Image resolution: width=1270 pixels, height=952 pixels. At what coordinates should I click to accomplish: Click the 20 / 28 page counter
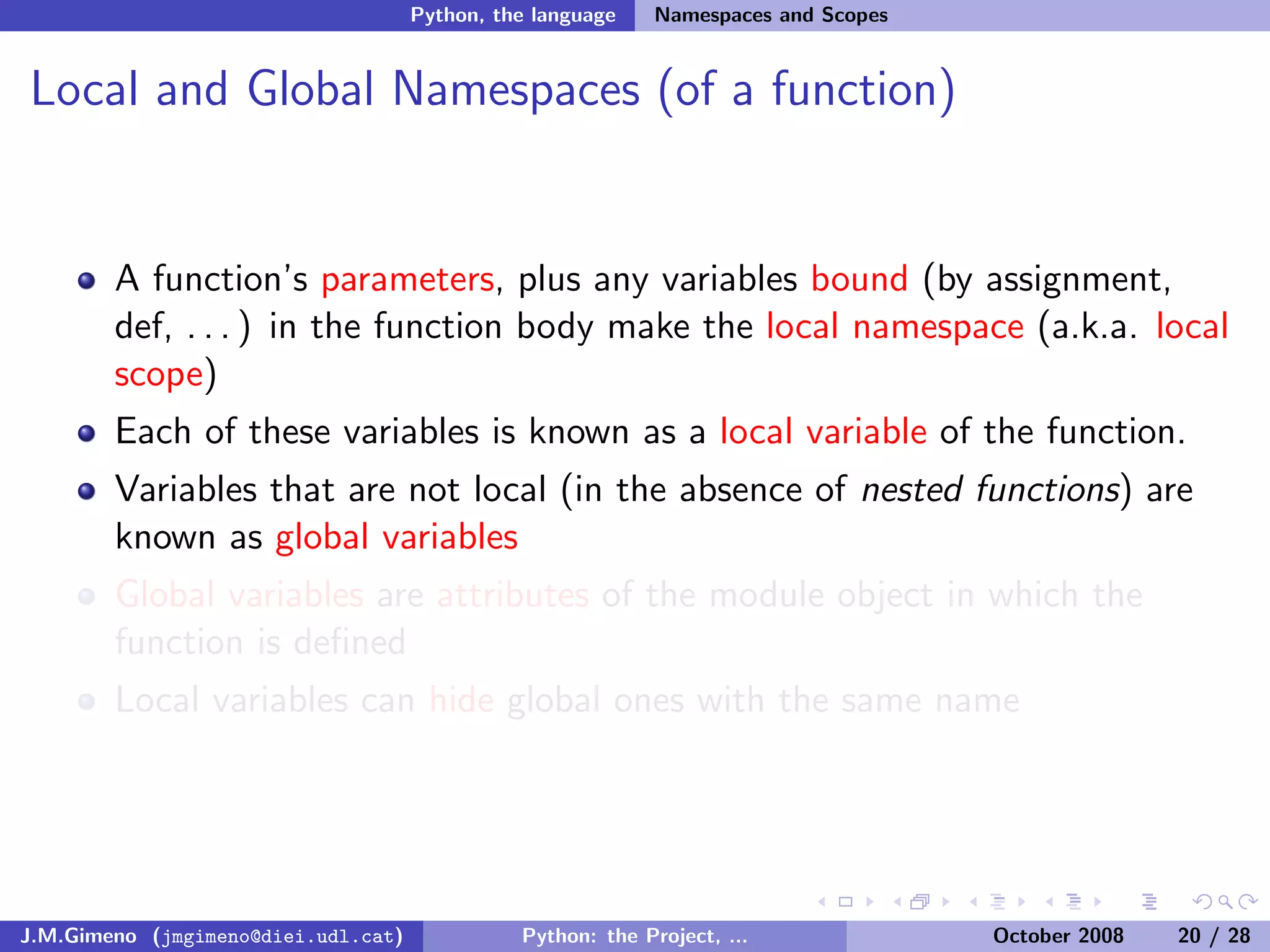pos(1214,935)
